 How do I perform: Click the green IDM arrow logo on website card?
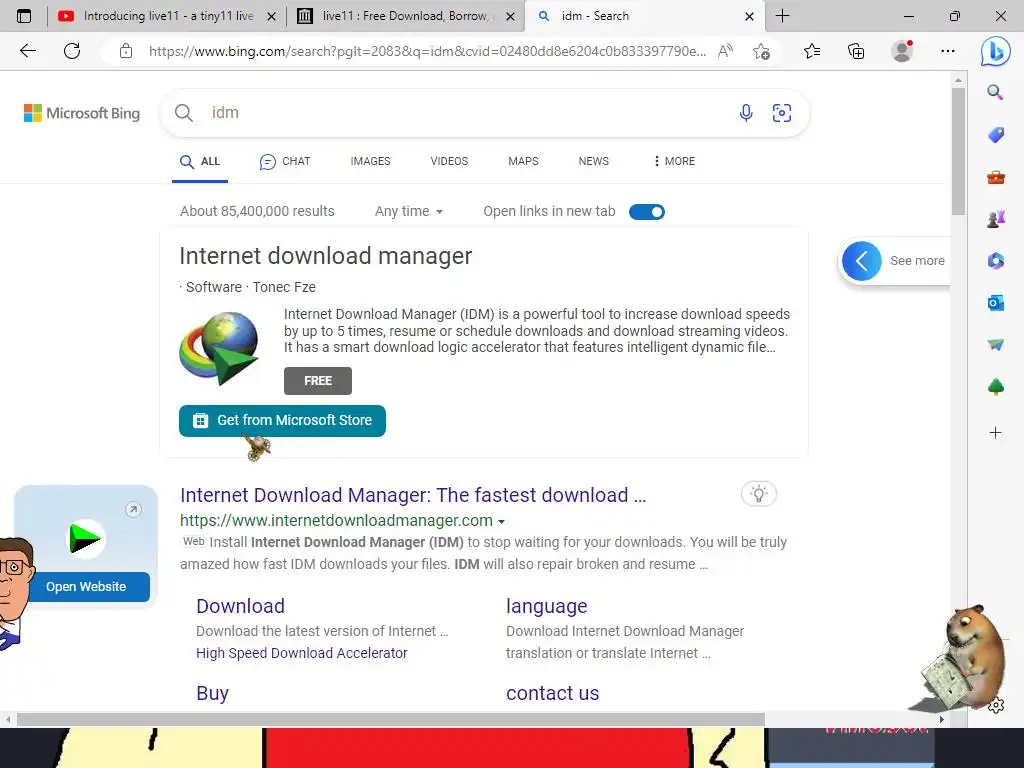[x=86, y=539]
